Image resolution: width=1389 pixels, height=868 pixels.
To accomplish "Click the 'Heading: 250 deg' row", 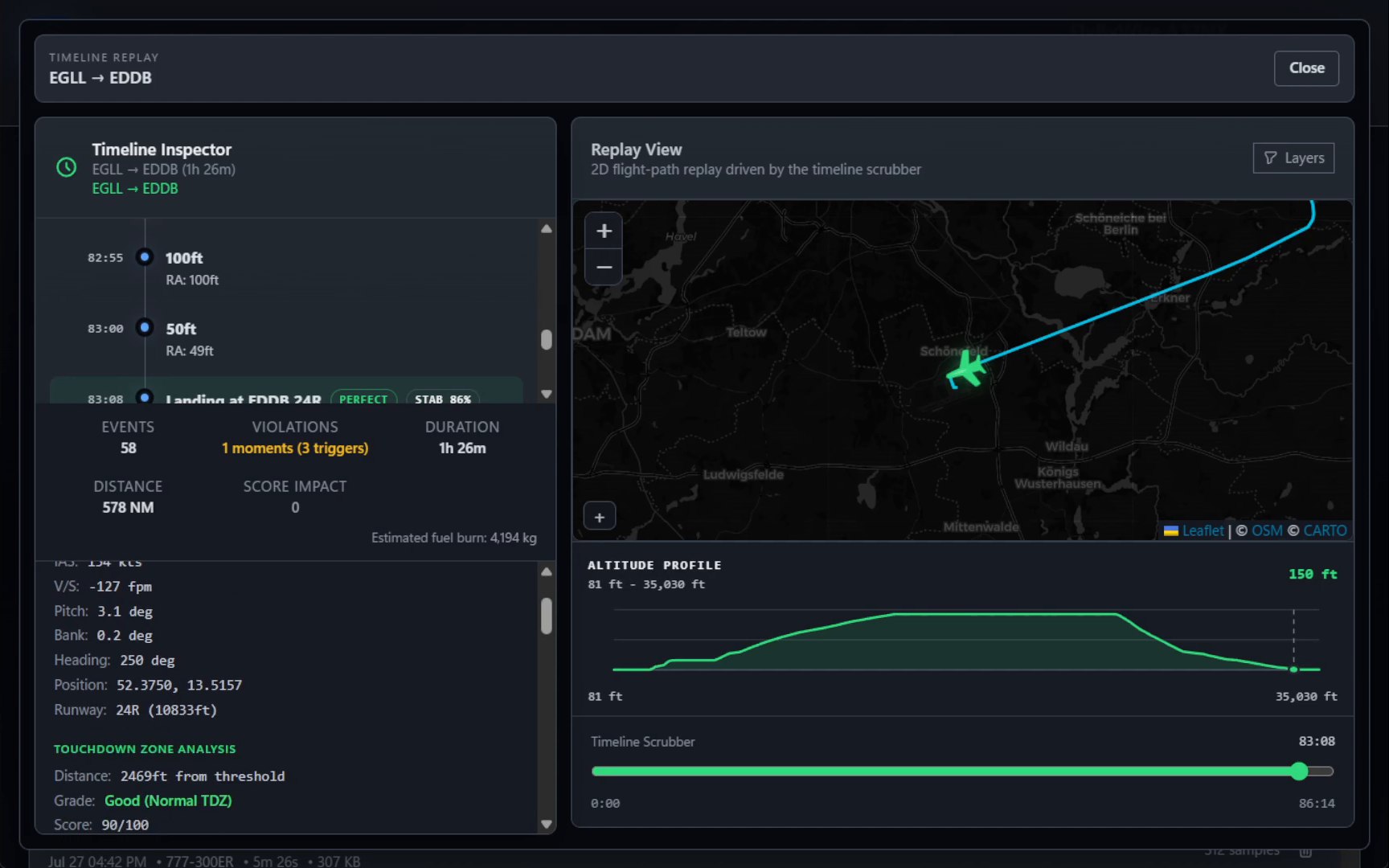I will [x=114, y=661].
